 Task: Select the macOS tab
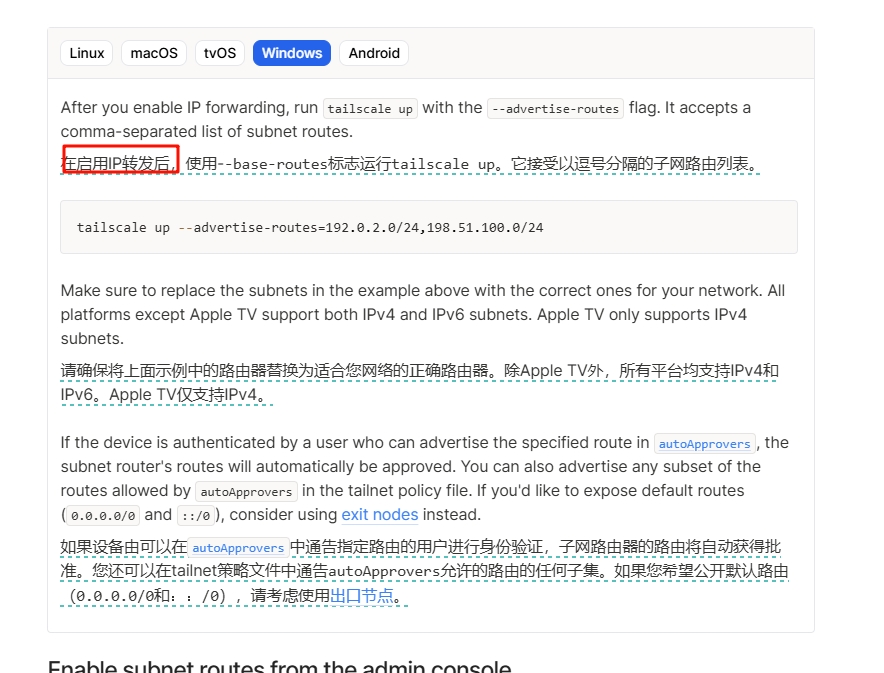[x=154, y=53]
